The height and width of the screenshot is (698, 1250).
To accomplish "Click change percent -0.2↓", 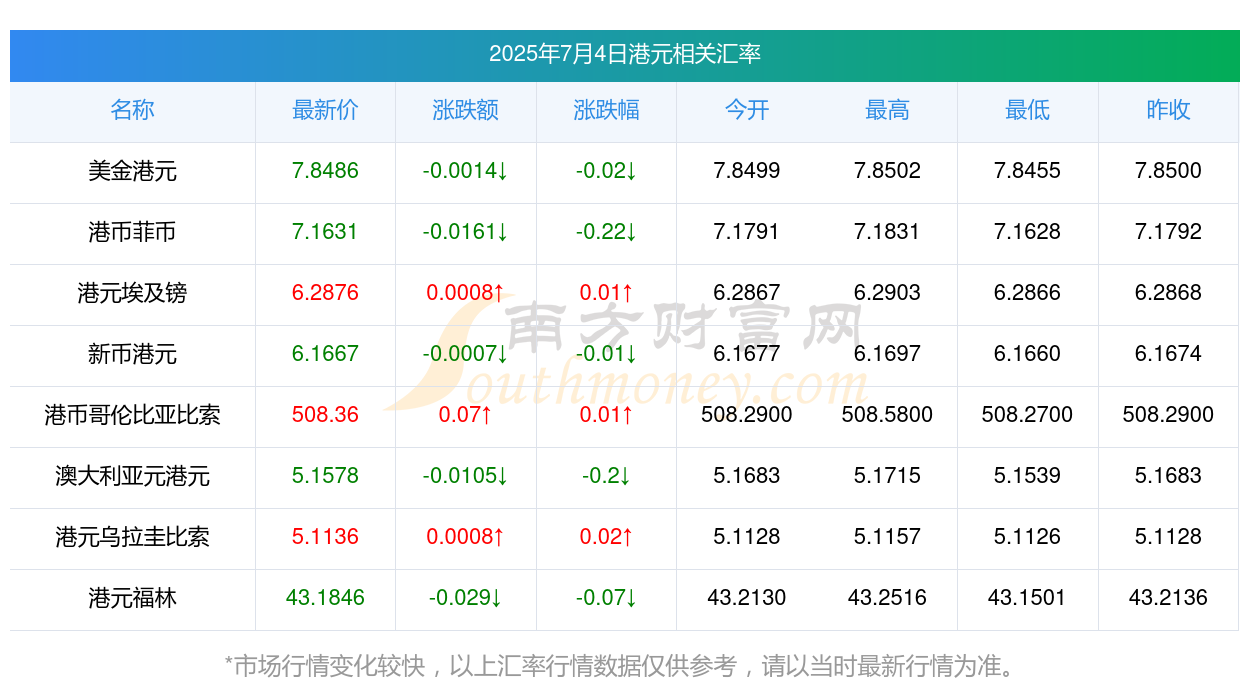I will [x=606, y=476].
